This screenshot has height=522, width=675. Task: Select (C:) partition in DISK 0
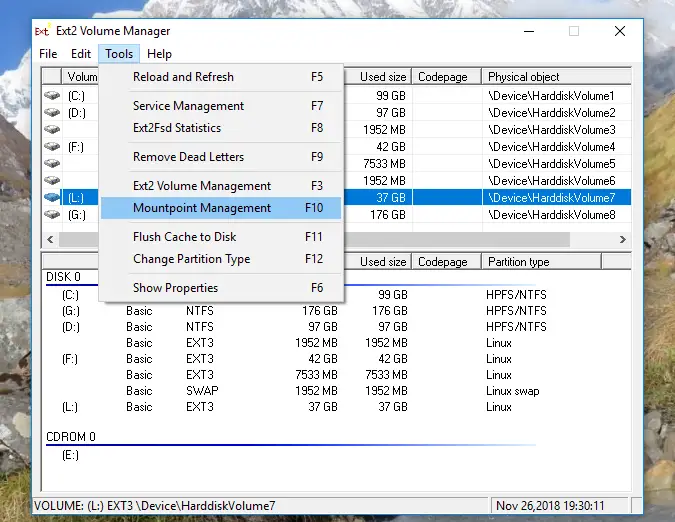pos(70,295)
